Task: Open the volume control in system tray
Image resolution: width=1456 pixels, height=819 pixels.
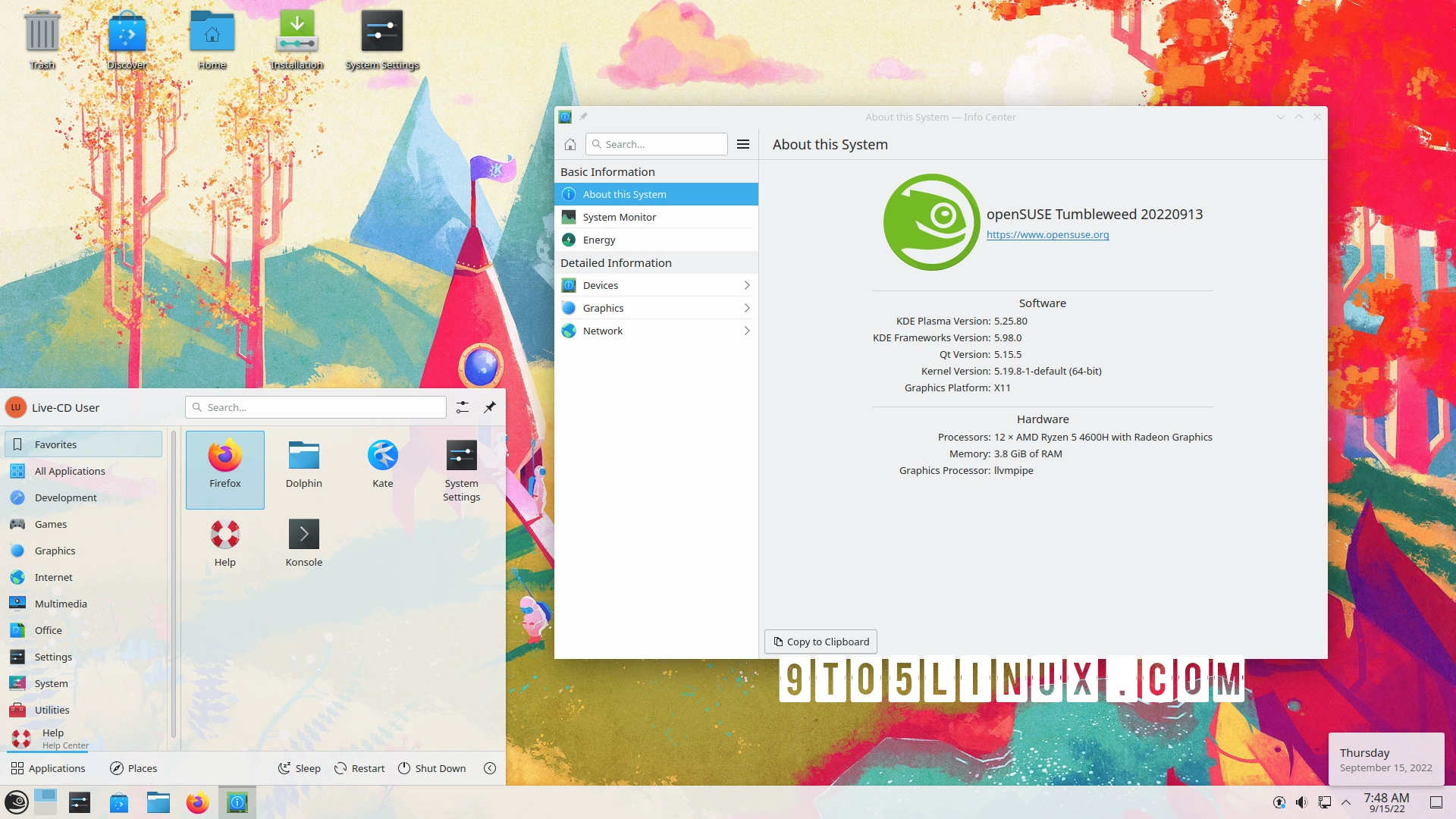Action: (x=1301, y=802)
